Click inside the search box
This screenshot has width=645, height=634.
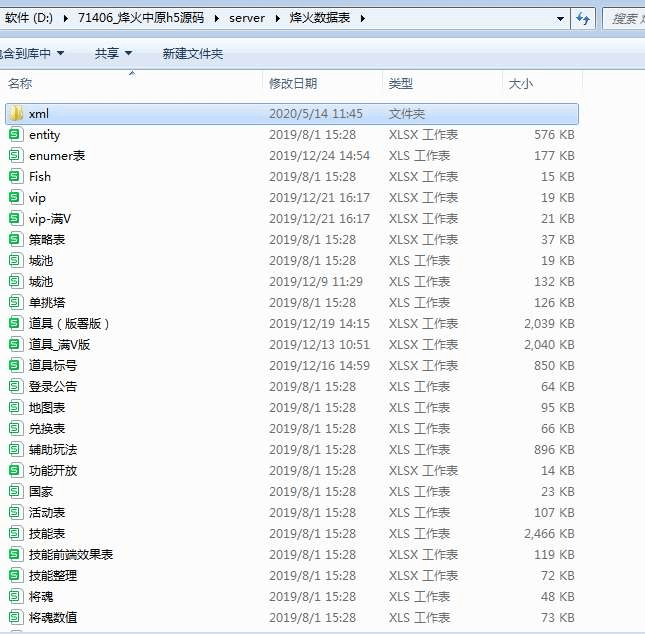click(x=624, y=19)
